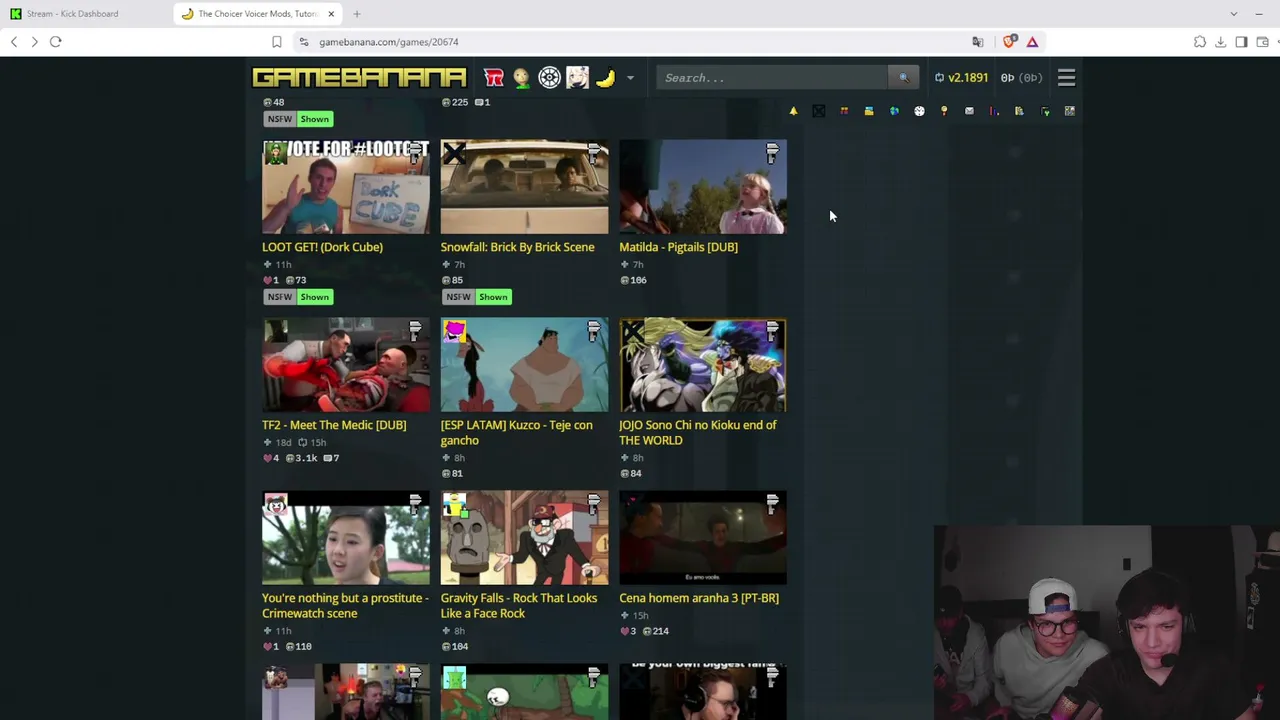Screen dimensions: 1280x720
Task: Open TF2 - Meet The Medic [DUB] link
Action: pyautogui.click(x=334, y=425)
